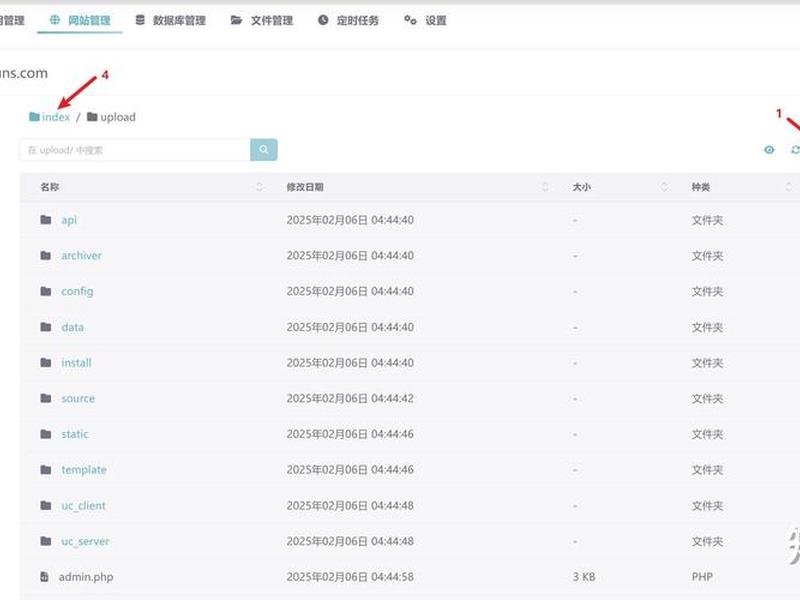Click the folder icon beside data
Viewport: 800px width, 600px height.
click(46, 327)
